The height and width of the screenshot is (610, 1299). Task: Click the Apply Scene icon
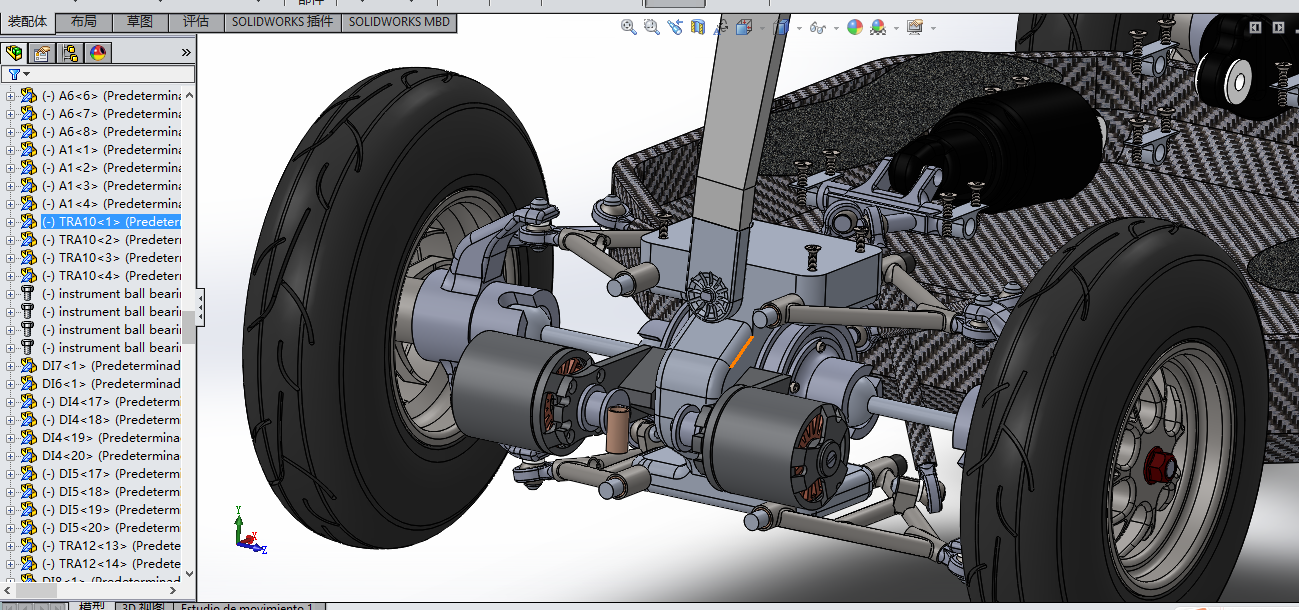pyautogui.click(x=878, y=28)
